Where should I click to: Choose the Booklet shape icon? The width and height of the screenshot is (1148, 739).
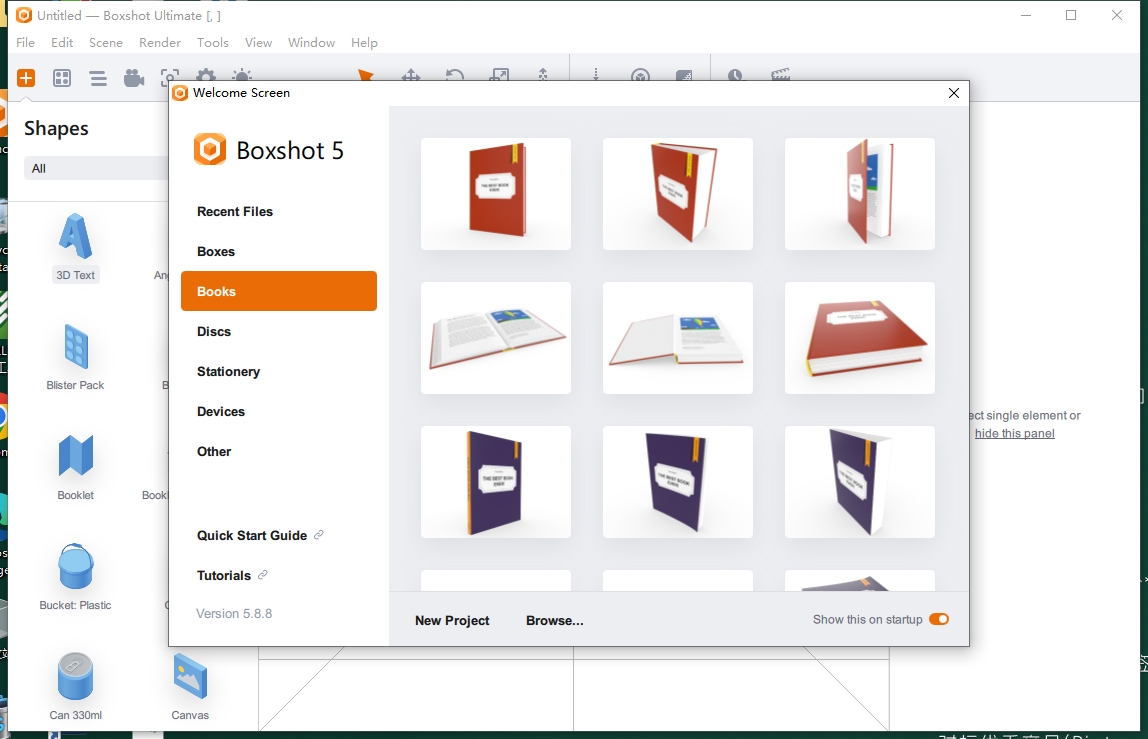pos(76,466)
